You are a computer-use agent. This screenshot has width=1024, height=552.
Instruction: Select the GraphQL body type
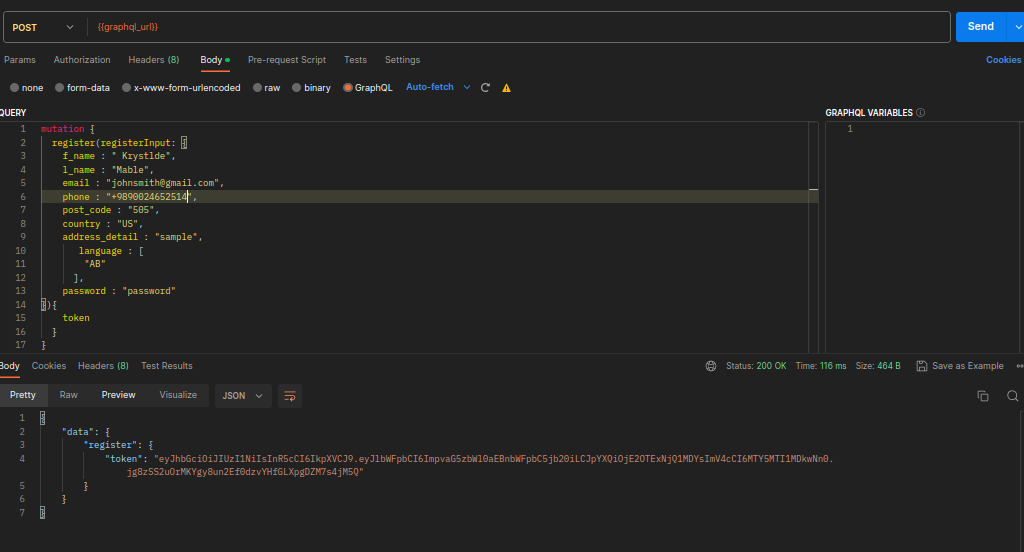368,88
